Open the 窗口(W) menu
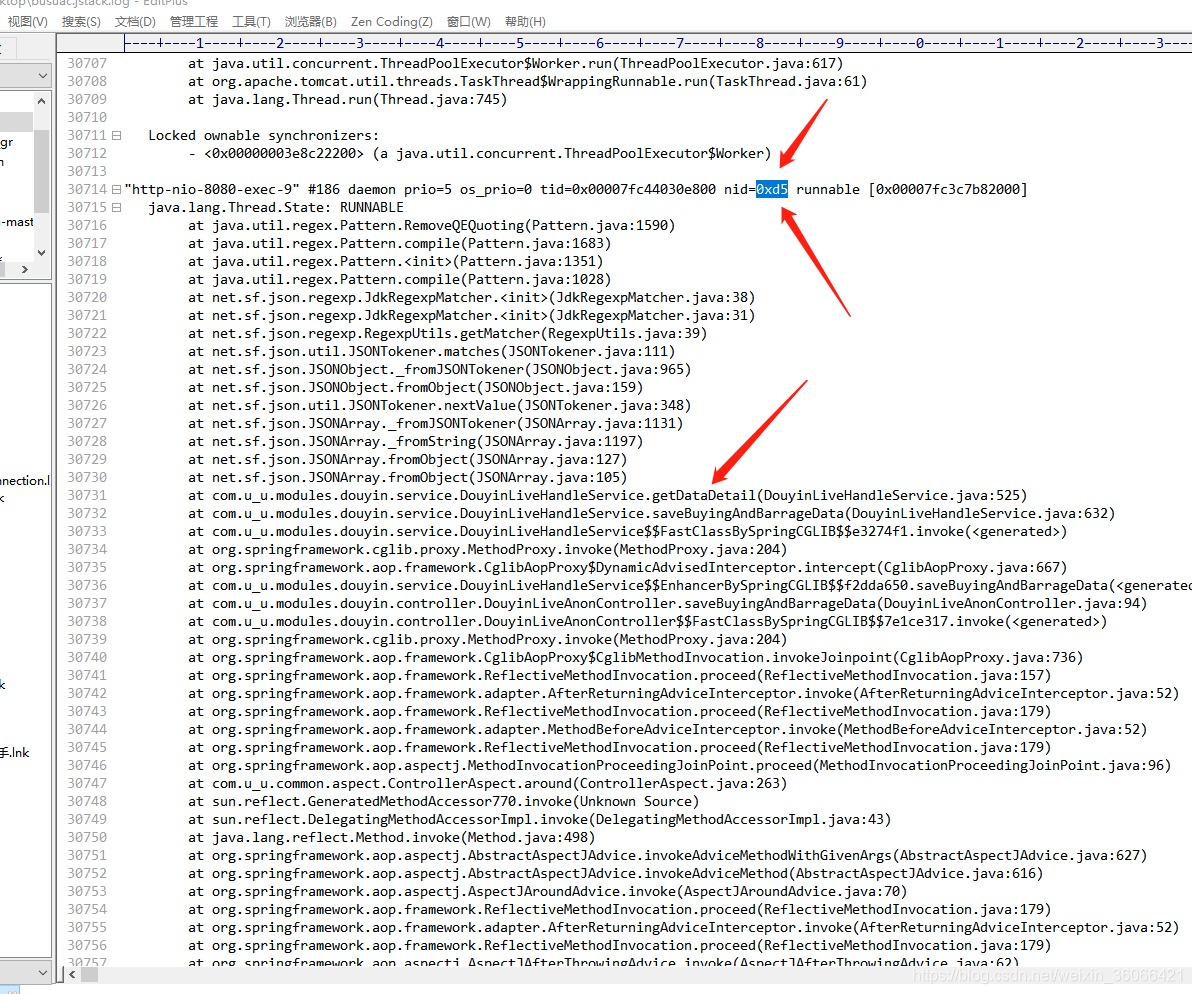Image resolution: width=1192 pixels, height=994 pixels. (x=468, y=21)
